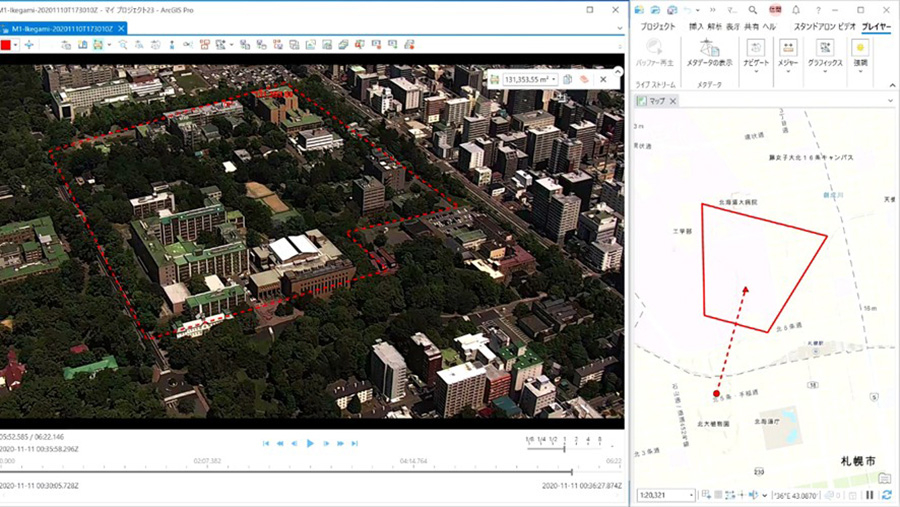Close the Map (マップ) view tab
The image size is (900, 507).
click(x=673, y=101)
